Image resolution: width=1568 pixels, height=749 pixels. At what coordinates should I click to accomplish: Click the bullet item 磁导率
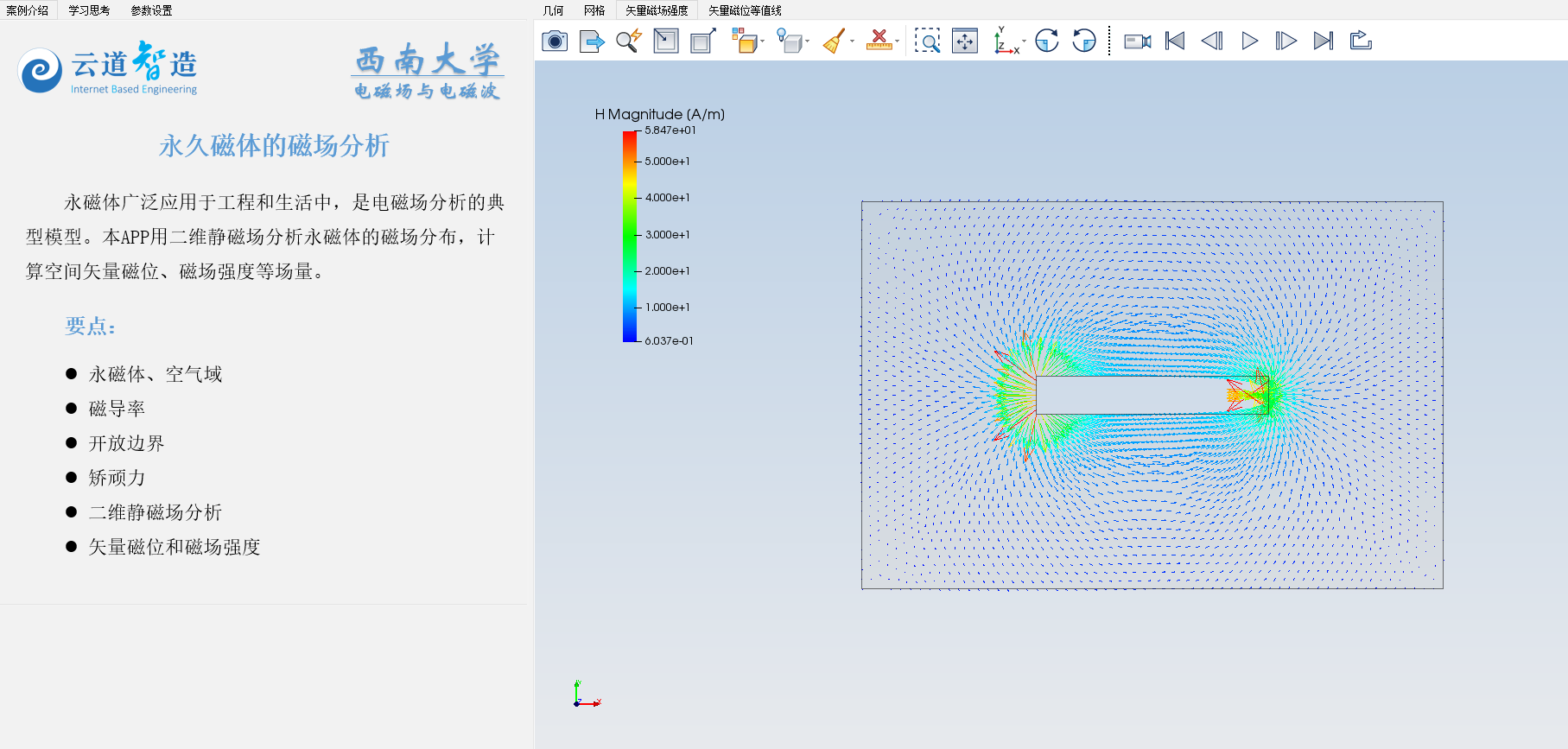coord(117,409)
